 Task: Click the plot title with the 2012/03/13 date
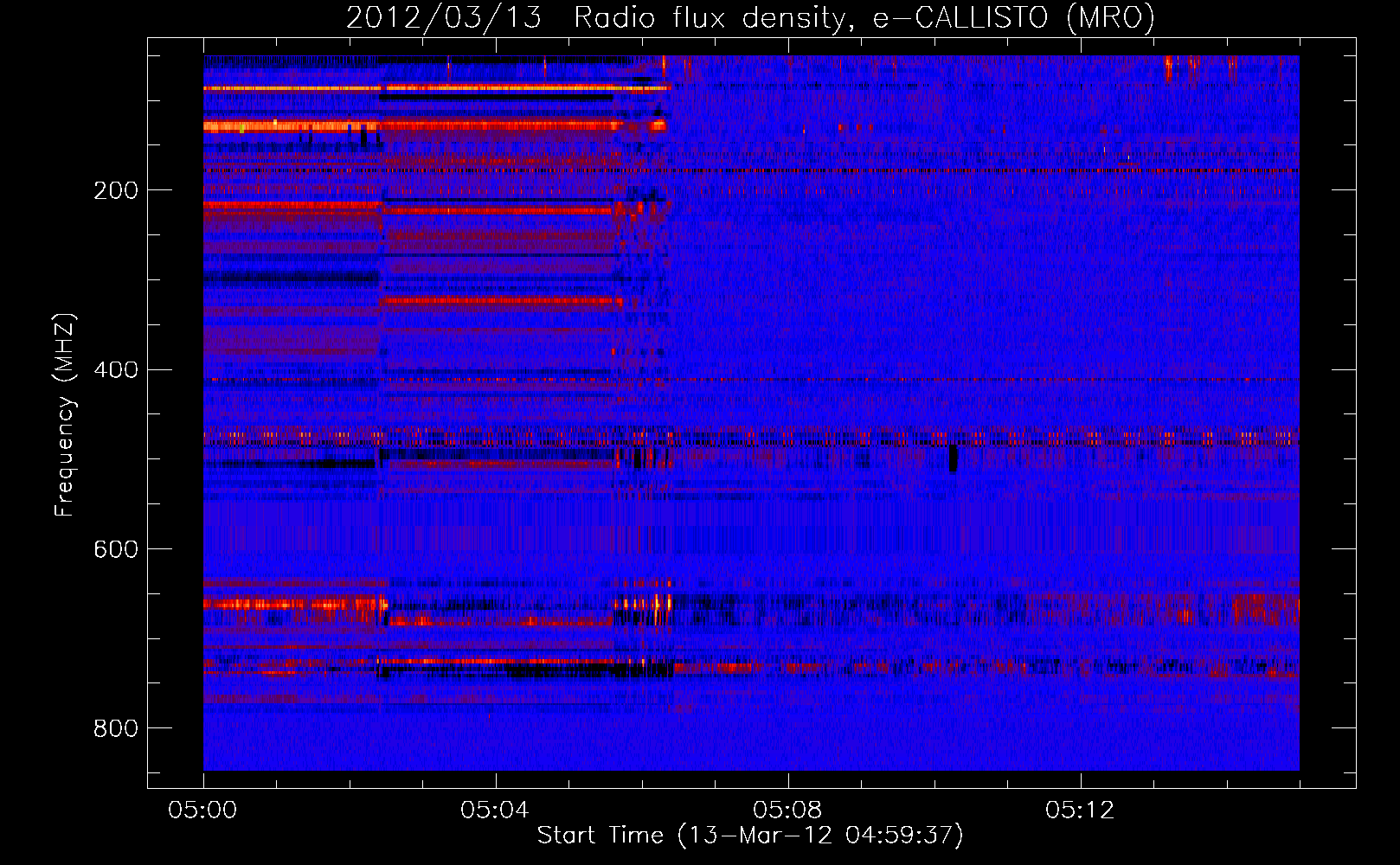750,17
